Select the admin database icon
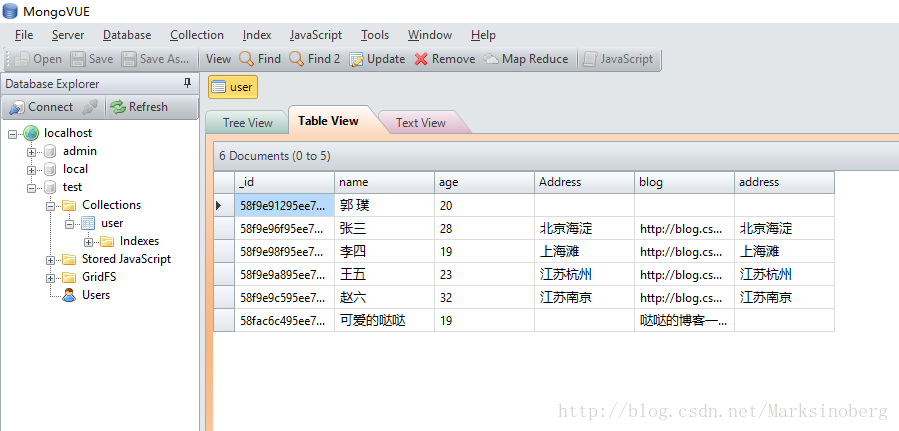This screenshot has height=431, width=899. 50,151
